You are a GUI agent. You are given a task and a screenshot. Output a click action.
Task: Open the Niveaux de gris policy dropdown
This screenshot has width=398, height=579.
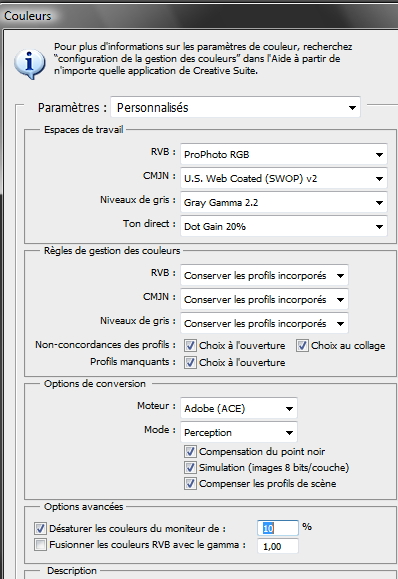click(x=264, y=323)
